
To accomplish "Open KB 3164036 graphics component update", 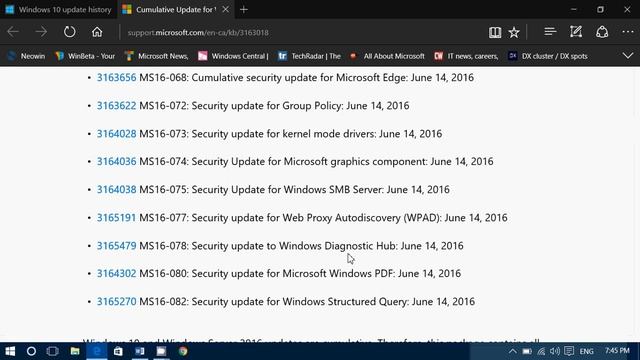I will [x=116, y=162].
